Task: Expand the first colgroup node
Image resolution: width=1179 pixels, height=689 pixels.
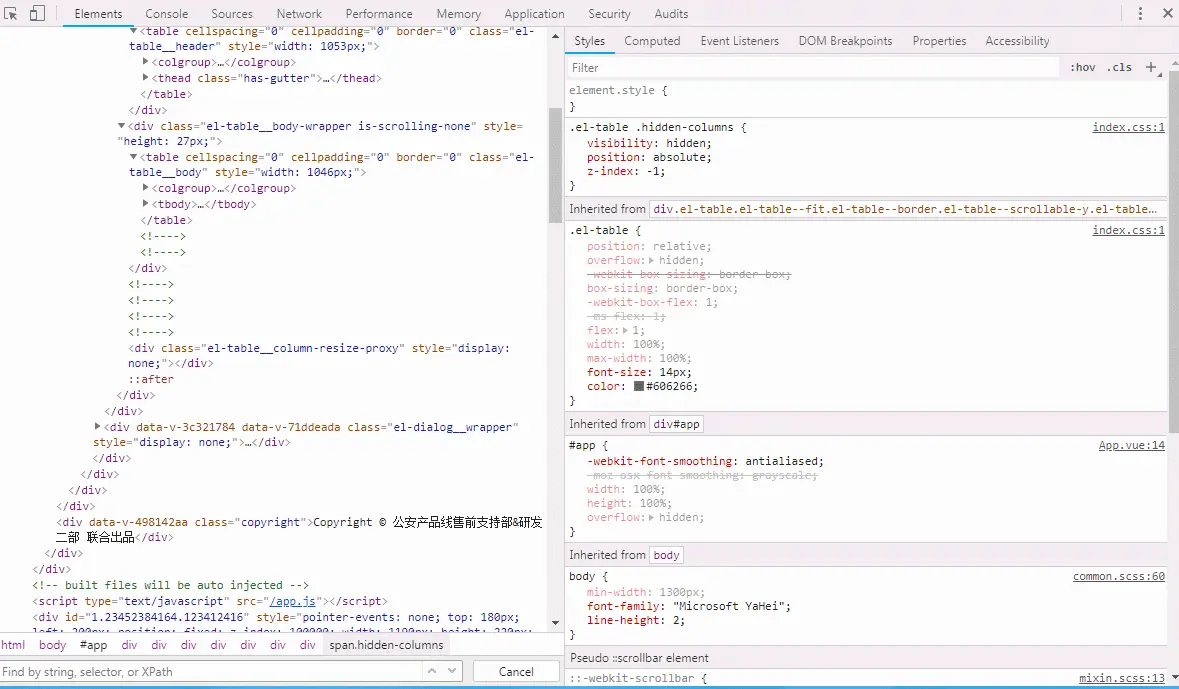Action: pyautogui.click(x=146, y=62)
